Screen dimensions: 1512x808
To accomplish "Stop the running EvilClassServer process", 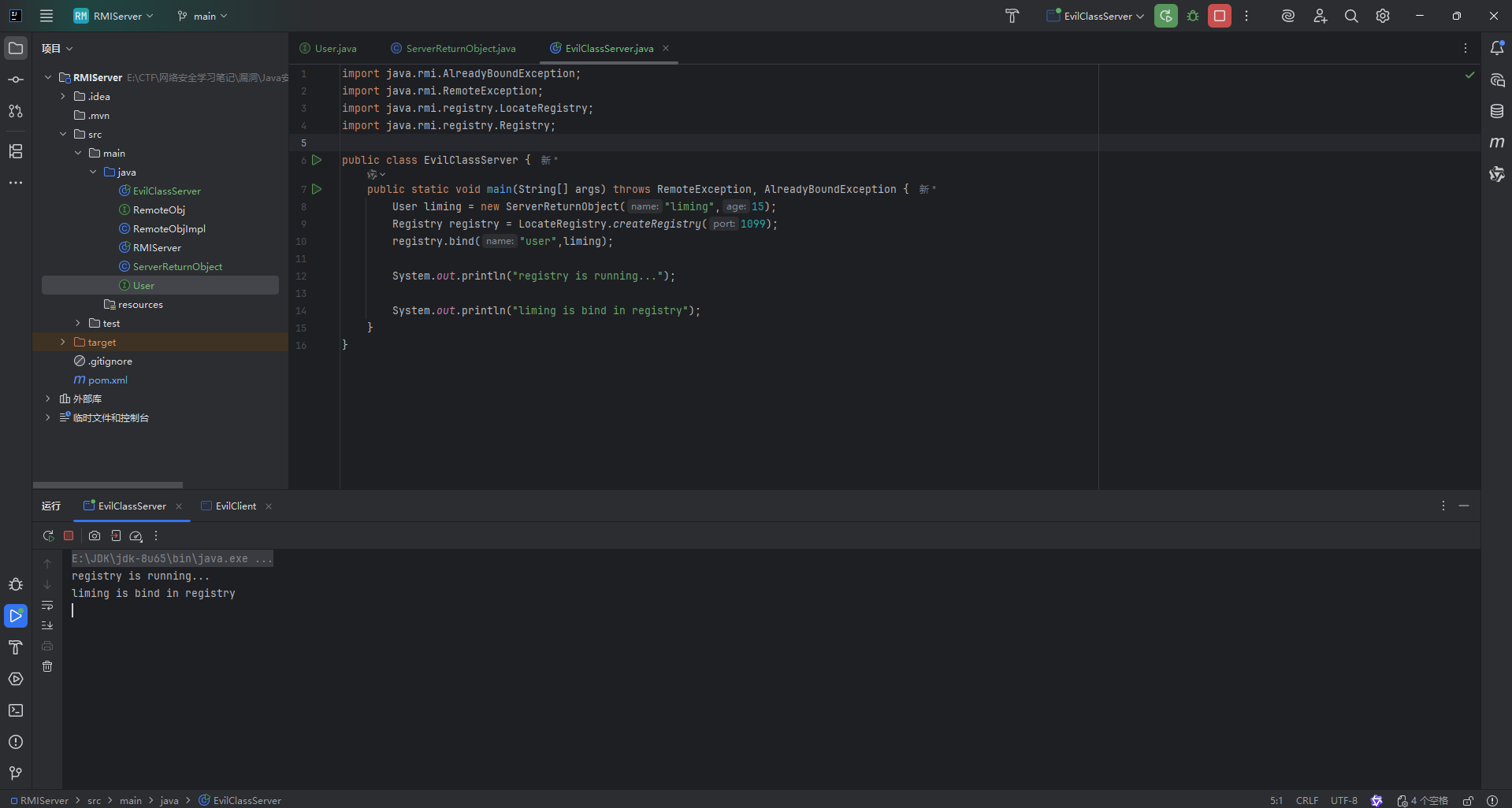I will pyautogui.click(x=1220, y=16).
